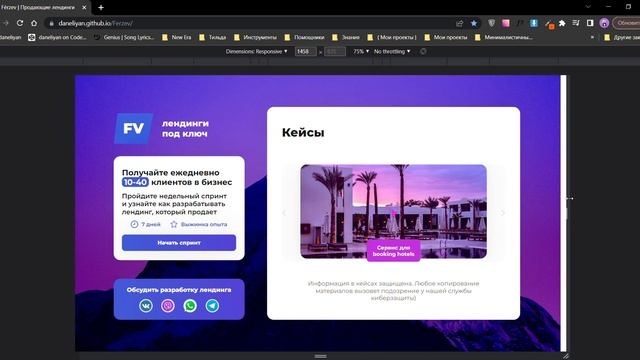640x360 pixels.
Task: Click the viewport height input field
Action: coord(335,51)
